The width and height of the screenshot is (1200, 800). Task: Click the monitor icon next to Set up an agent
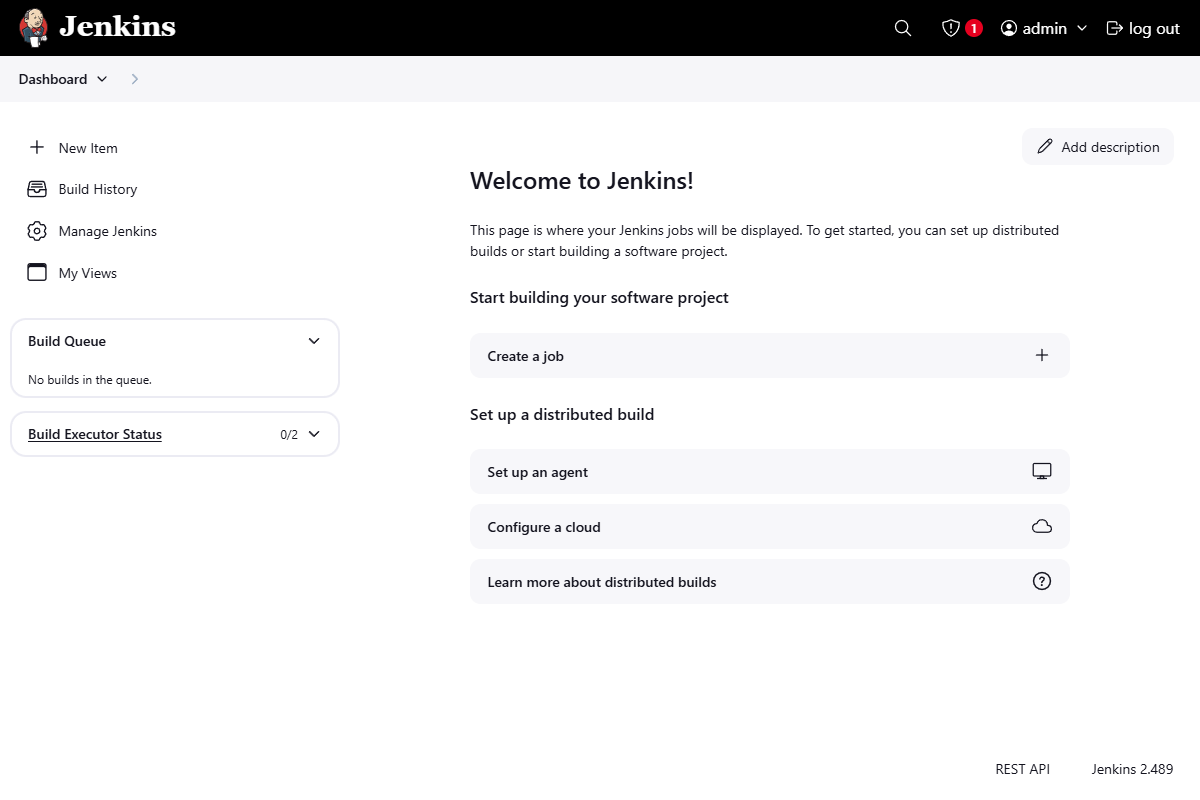(x=1042, y=470)
